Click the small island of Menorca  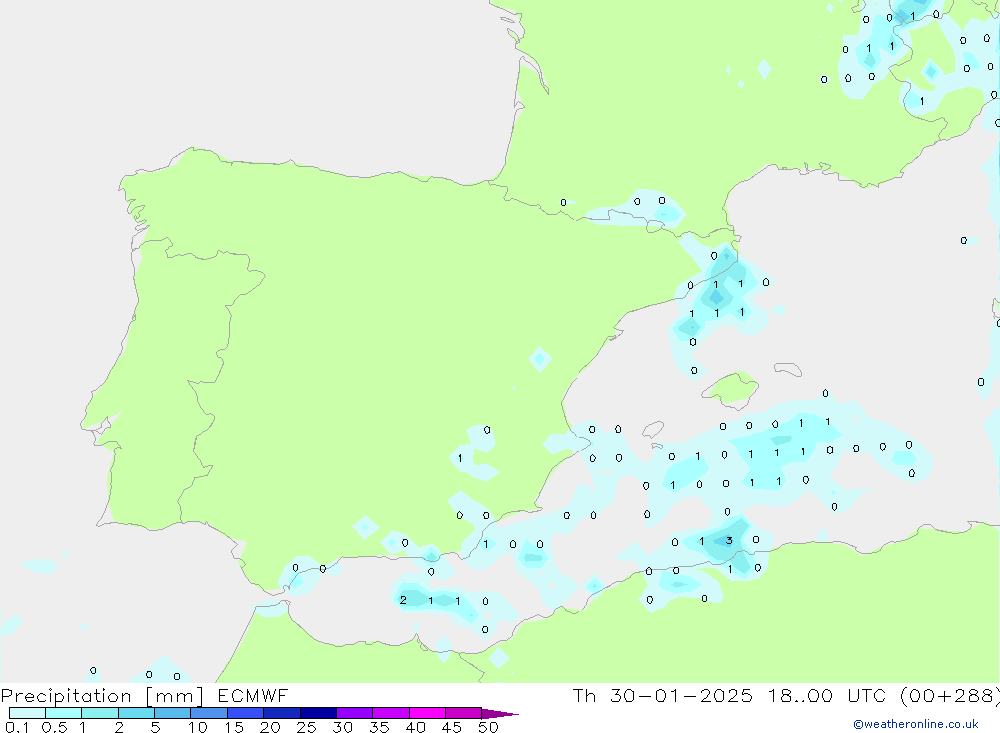coord(788,370)
